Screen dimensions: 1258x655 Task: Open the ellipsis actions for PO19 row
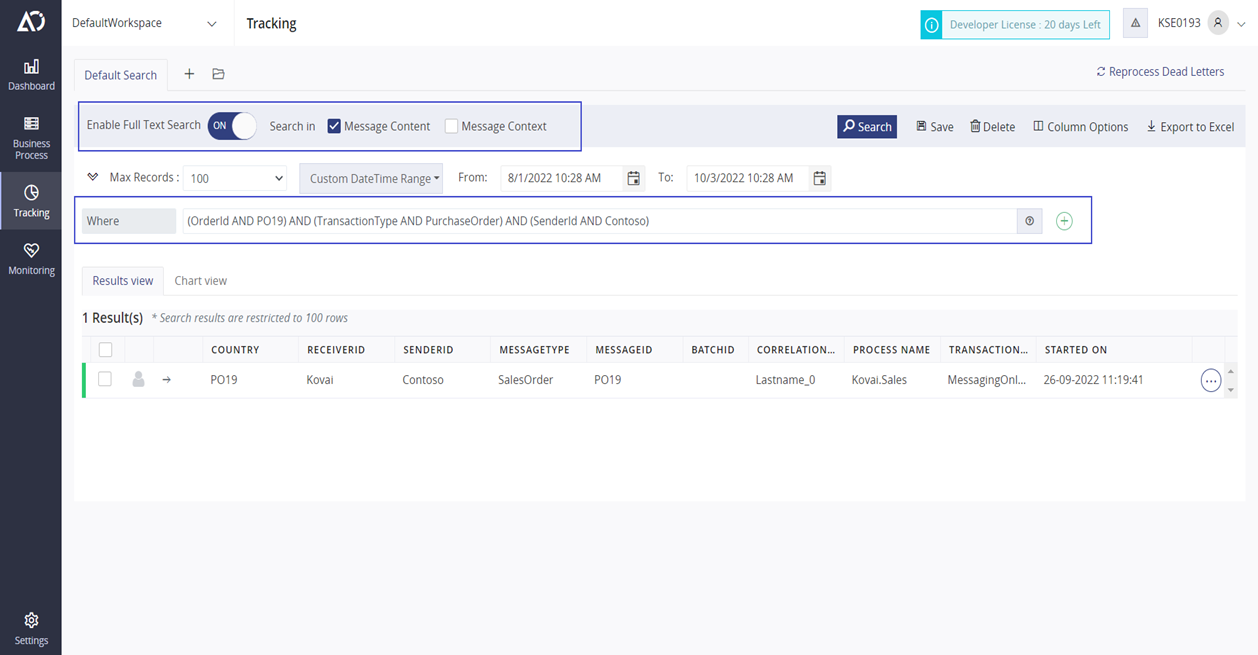[1211, 381]
